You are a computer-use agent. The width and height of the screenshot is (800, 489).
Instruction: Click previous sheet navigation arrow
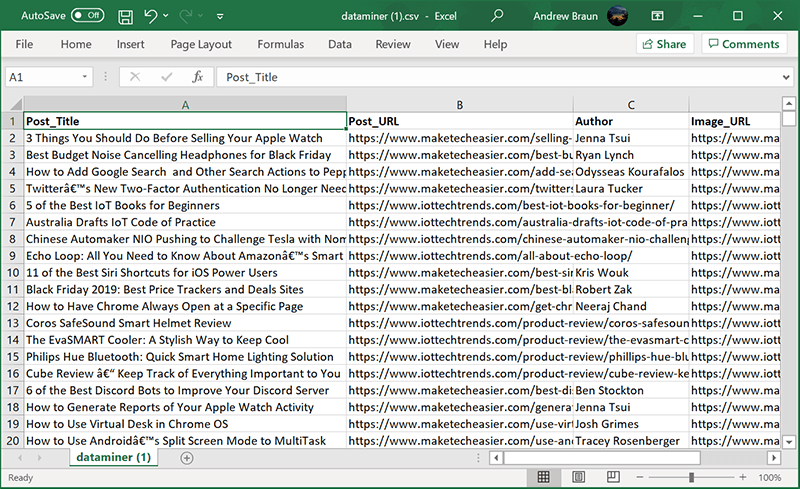tap(20, 458)
